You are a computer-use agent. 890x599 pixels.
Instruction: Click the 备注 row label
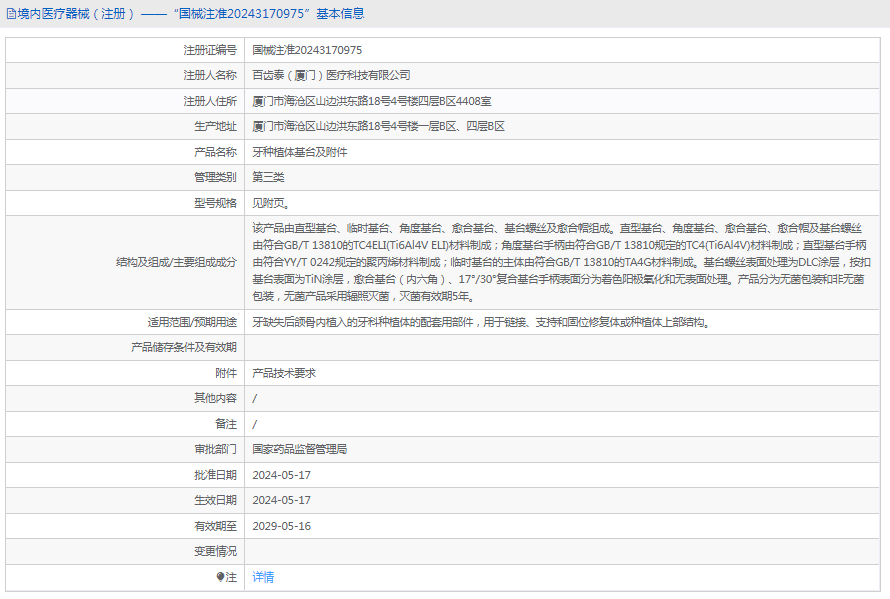226,424
